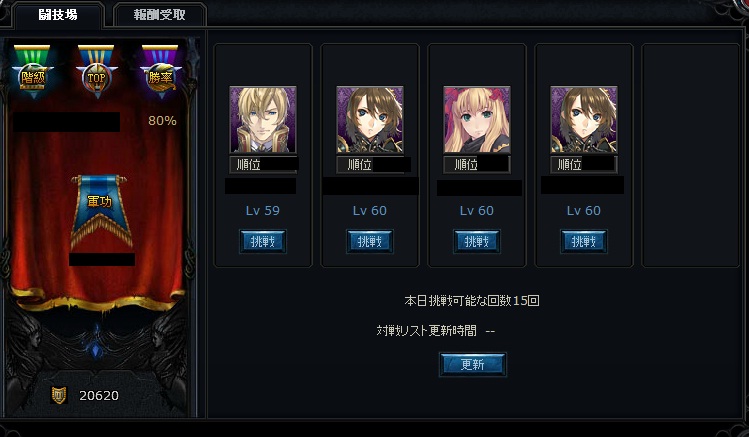Challenge the blonde girl Lv 60 opponent
Image resolution: width=749 pixels, height=437 pixels.
coord(477,242)
